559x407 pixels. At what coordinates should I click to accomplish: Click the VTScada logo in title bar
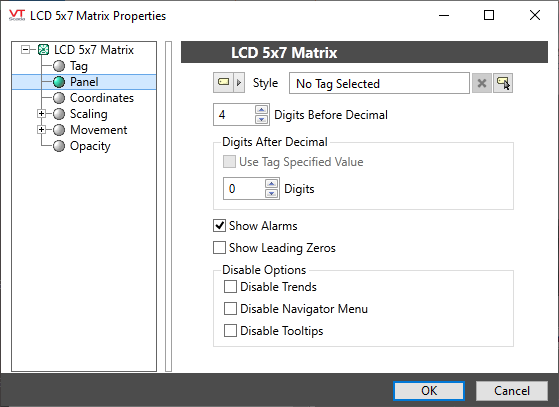pyautogui.click(x=17, y=15)
